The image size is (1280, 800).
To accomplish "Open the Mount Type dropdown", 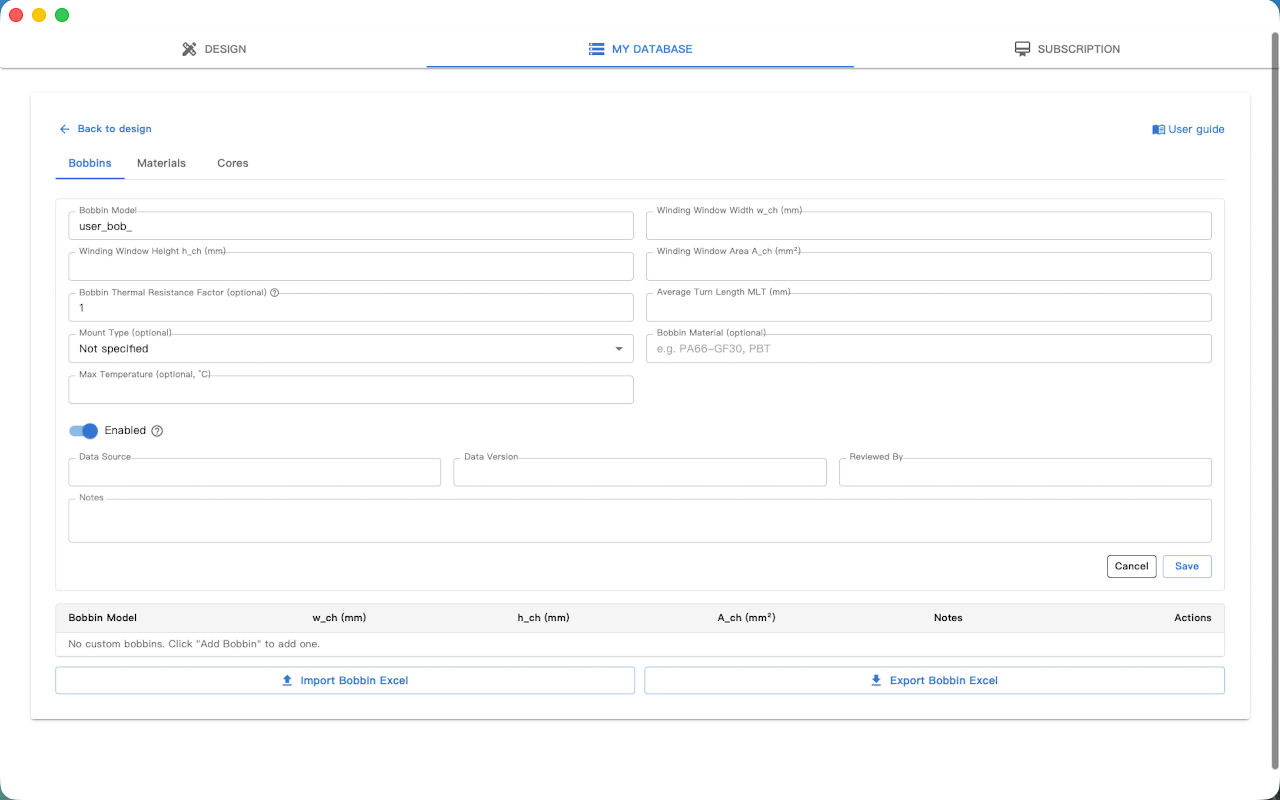I will 351,349.
